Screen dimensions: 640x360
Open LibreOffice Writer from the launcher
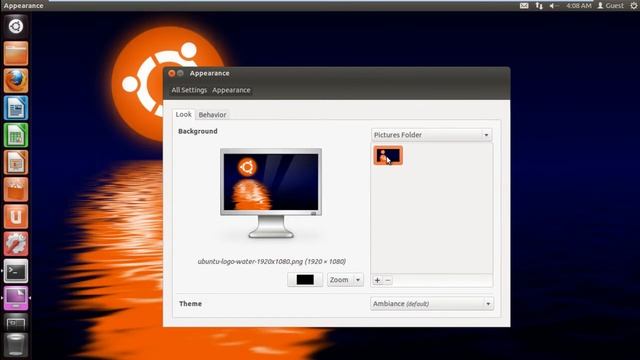pos(16,108)
